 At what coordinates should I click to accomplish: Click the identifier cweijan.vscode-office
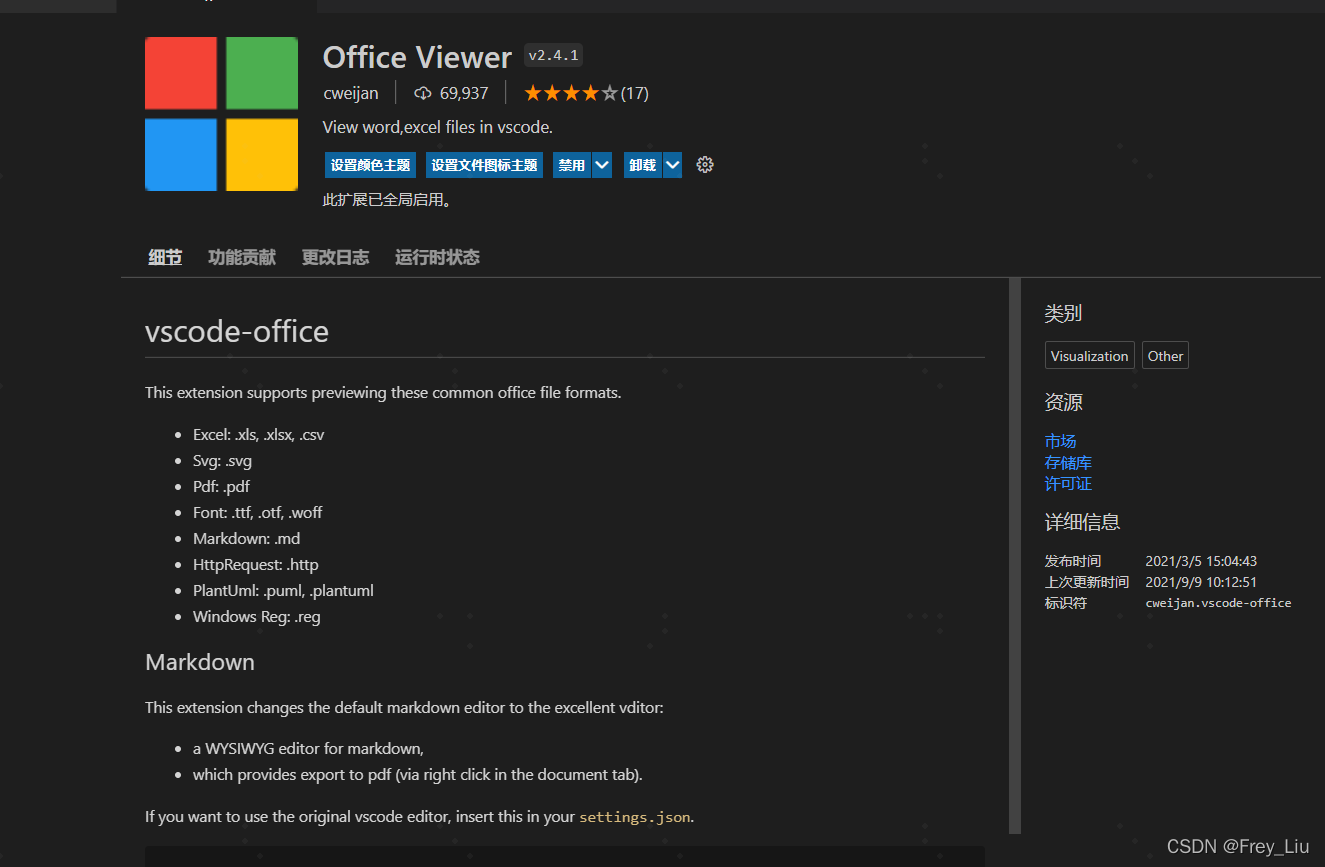(1218, 603)
